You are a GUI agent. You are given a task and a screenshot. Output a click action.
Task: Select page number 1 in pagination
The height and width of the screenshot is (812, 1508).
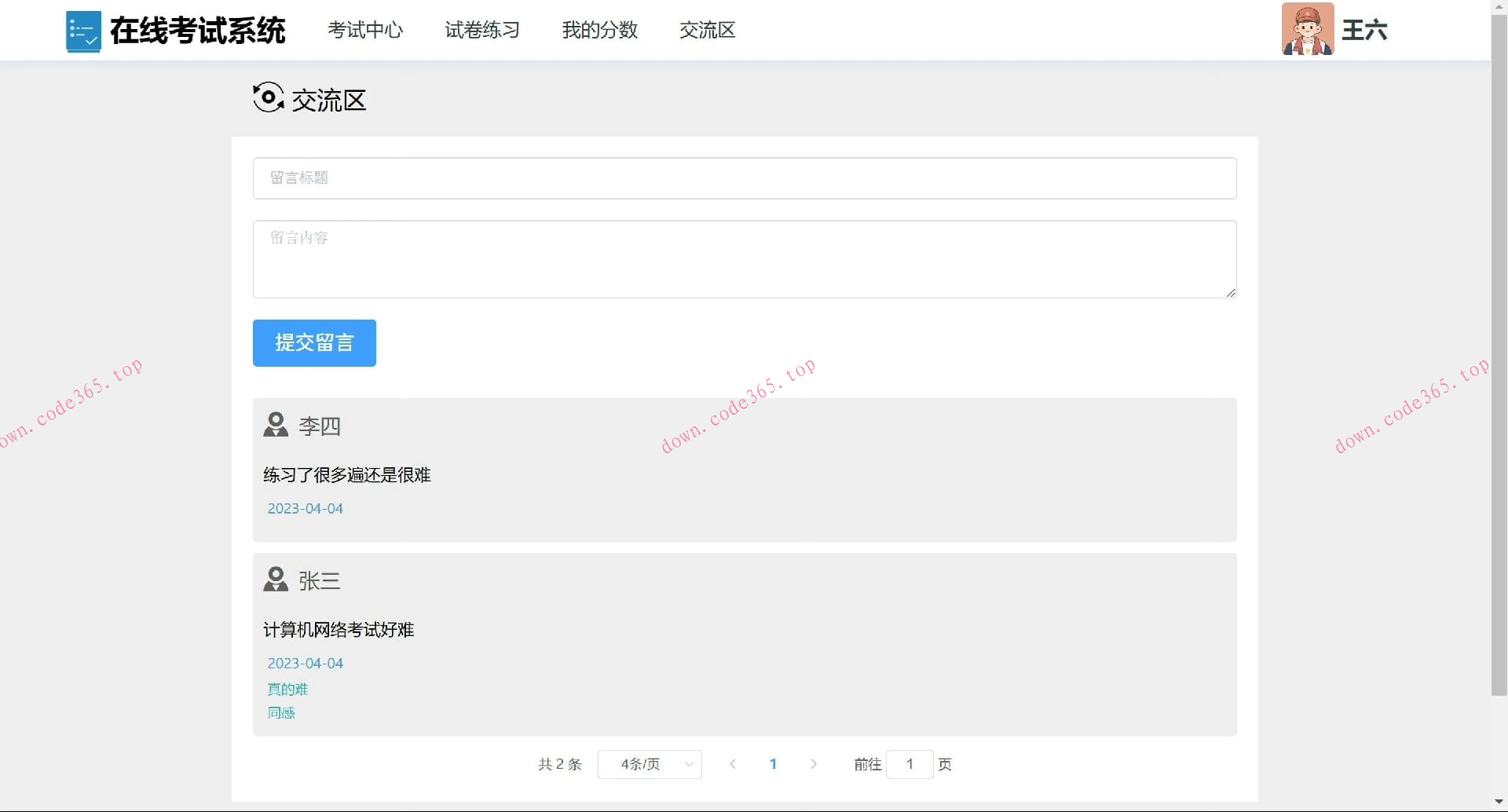tap(774, 763)
